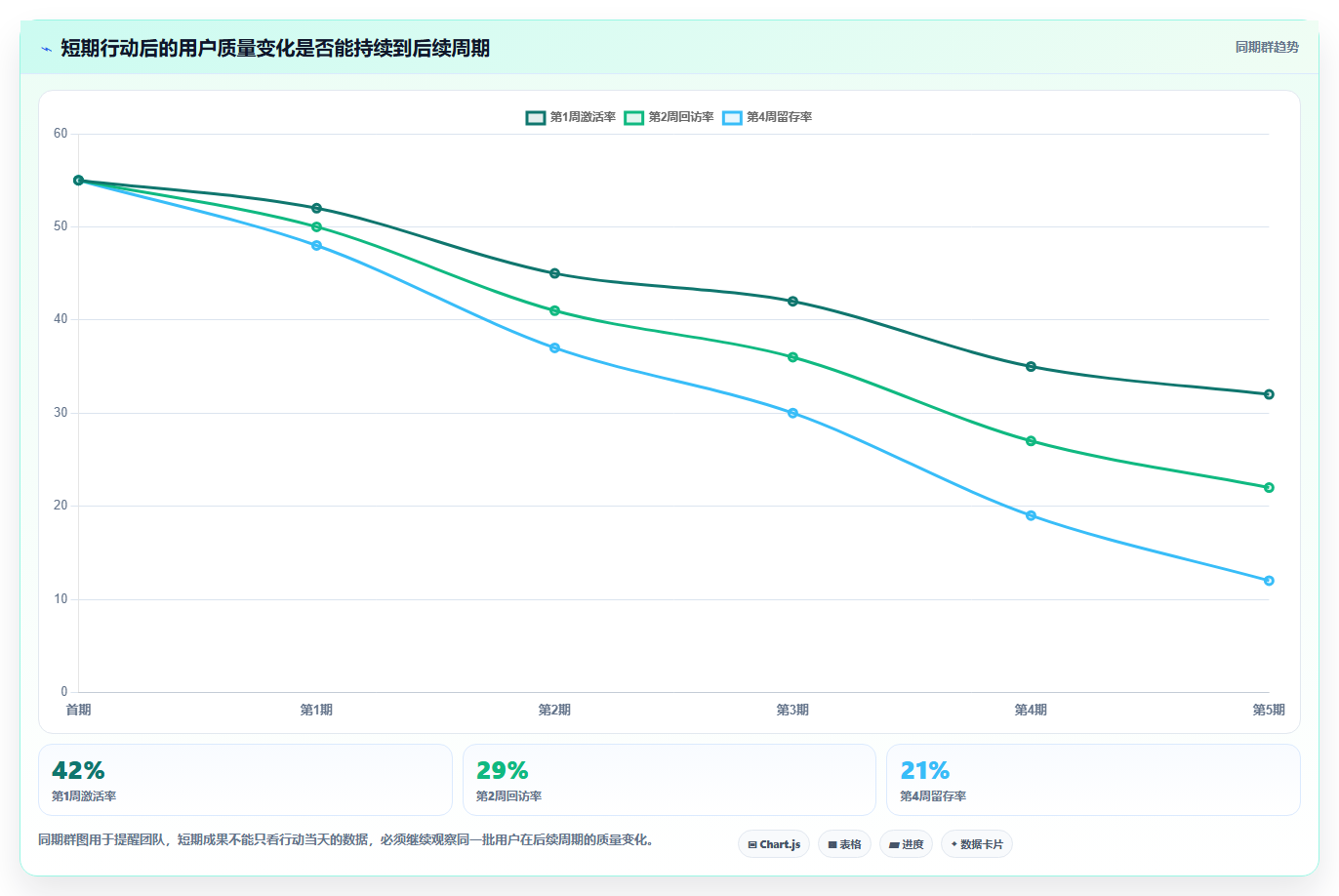This screenshot has width=1339, height=896.
Task: Click the 第2周回访率 data point at 第4期
Action: (1031, 441)
